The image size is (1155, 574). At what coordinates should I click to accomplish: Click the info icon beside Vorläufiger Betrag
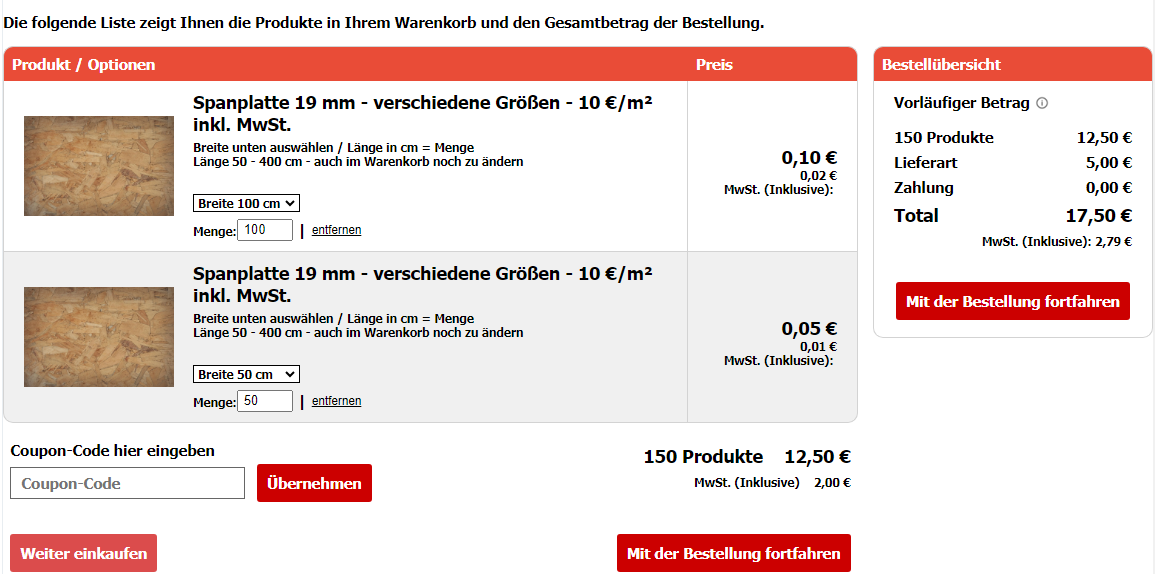click(1042, 103)
